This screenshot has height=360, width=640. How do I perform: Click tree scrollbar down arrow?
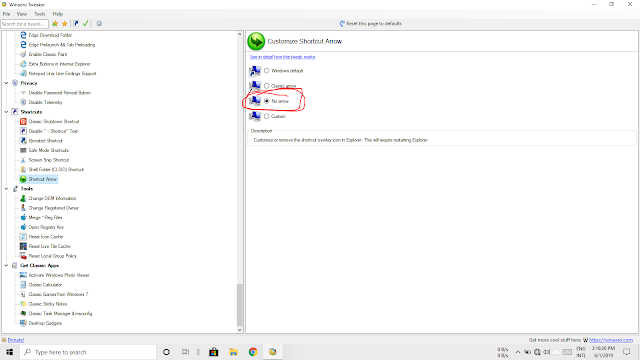(x=240, y=330)
